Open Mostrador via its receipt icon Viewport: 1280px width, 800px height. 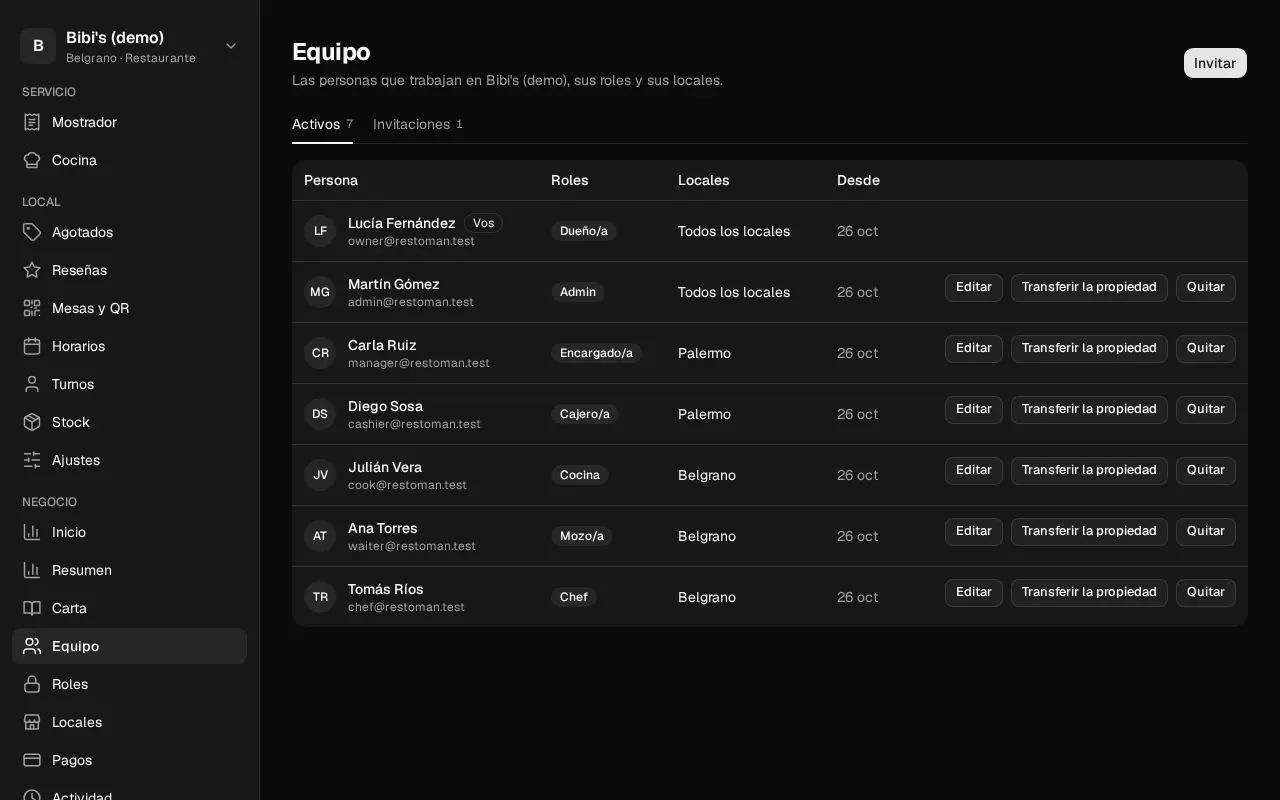click(32, 122)
